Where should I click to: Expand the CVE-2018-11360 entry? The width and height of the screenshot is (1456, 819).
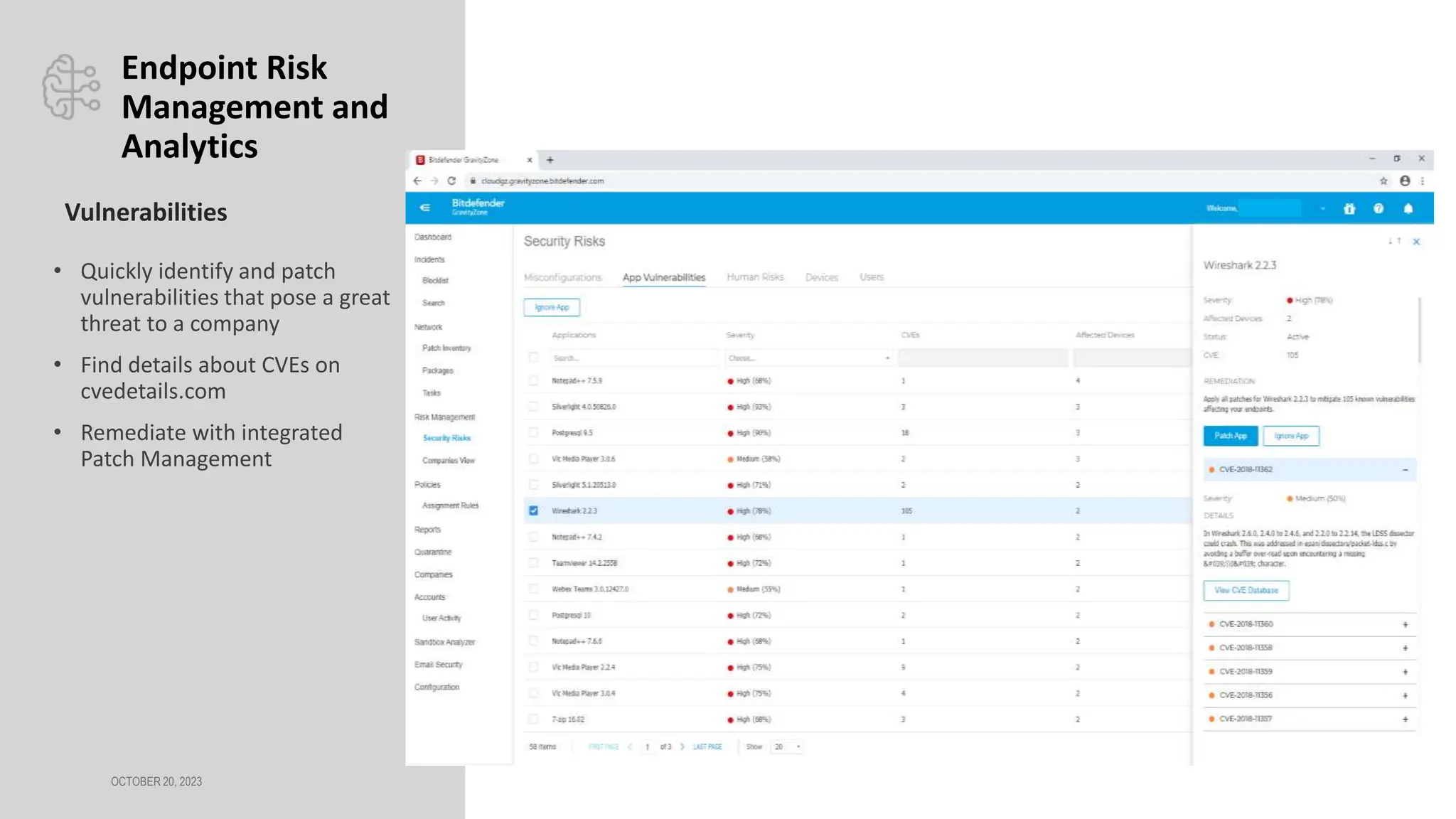1405,624
